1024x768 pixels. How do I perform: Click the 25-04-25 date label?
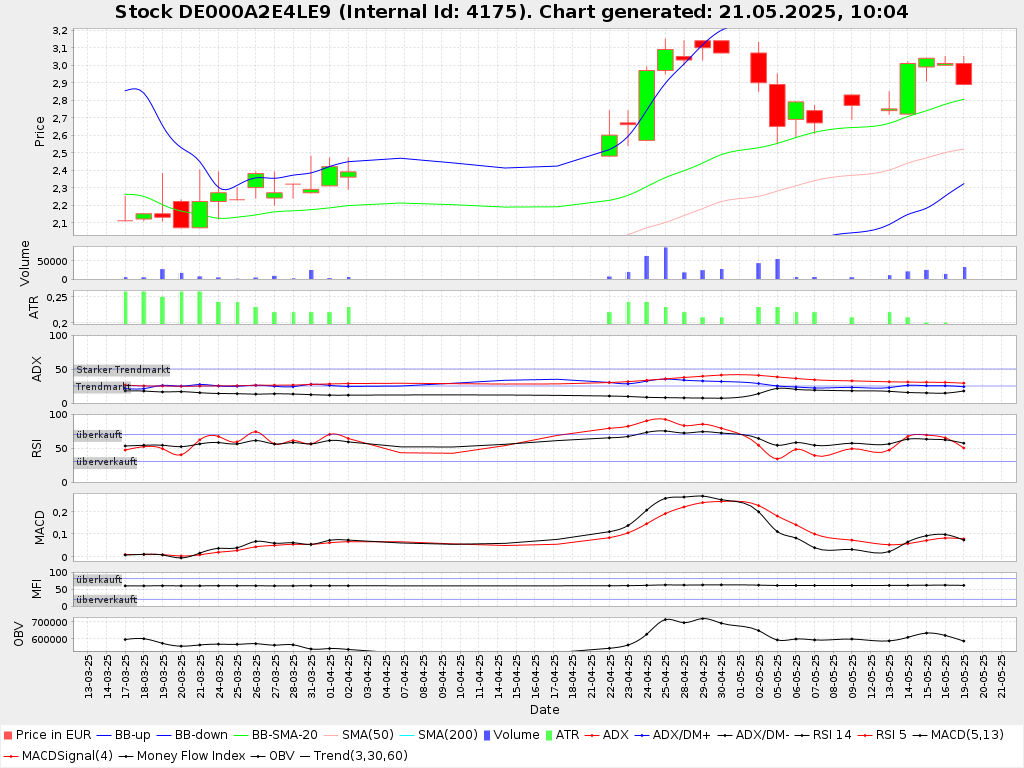coord(666,677)
